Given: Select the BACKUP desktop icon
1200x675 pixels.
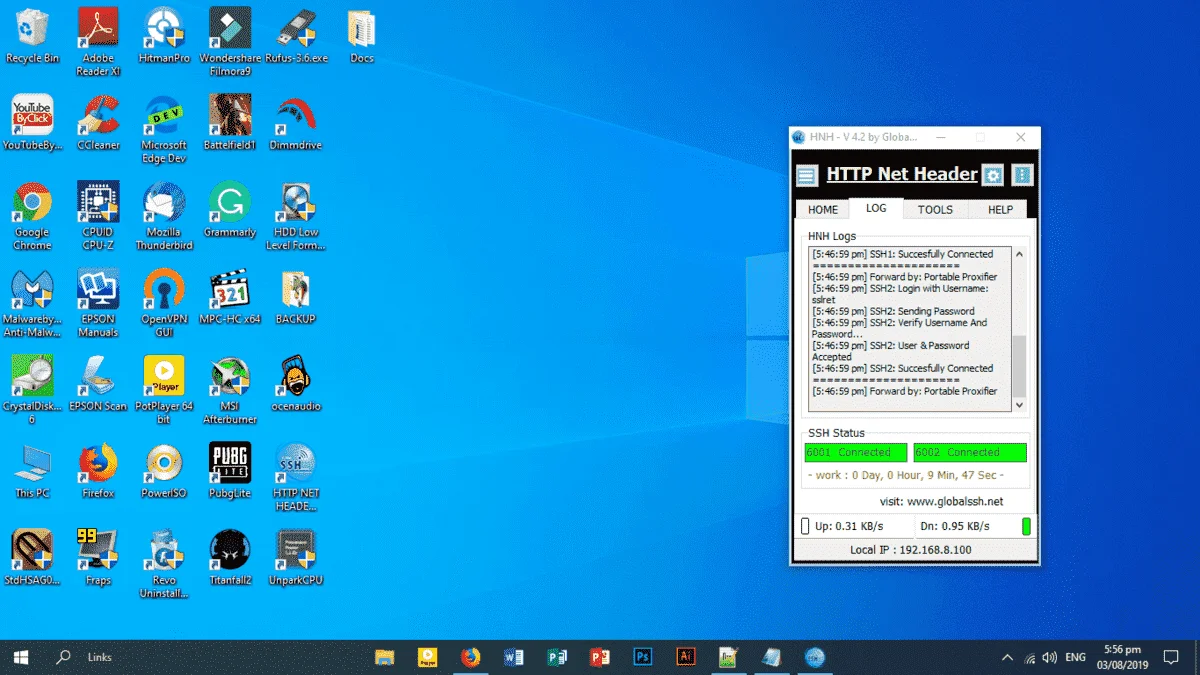Looking at the screenshot, I should [296, 297].
